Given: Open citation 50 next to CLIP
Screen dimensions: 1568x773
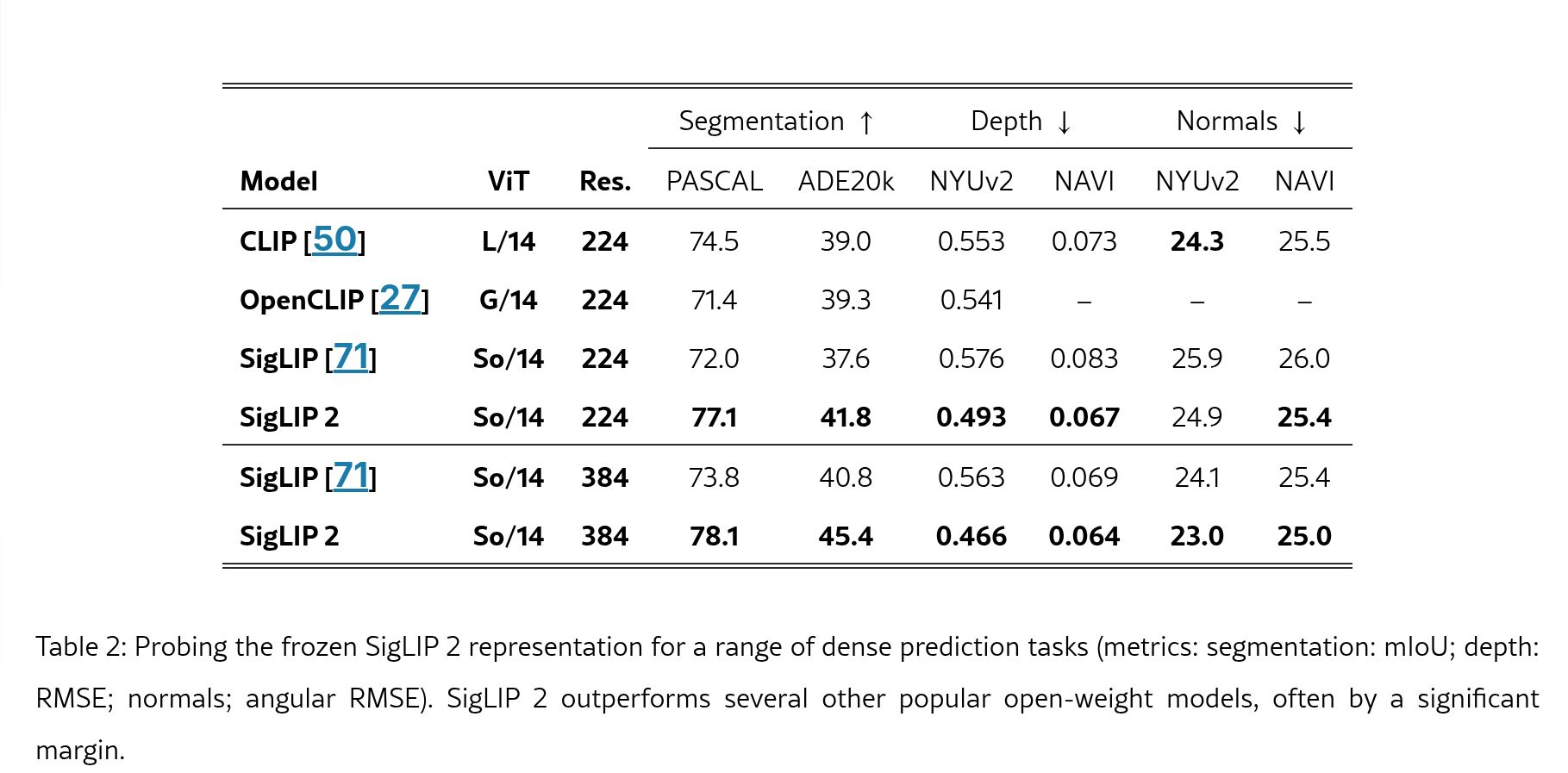Looking at the screenshot, I should coord(334,240).
